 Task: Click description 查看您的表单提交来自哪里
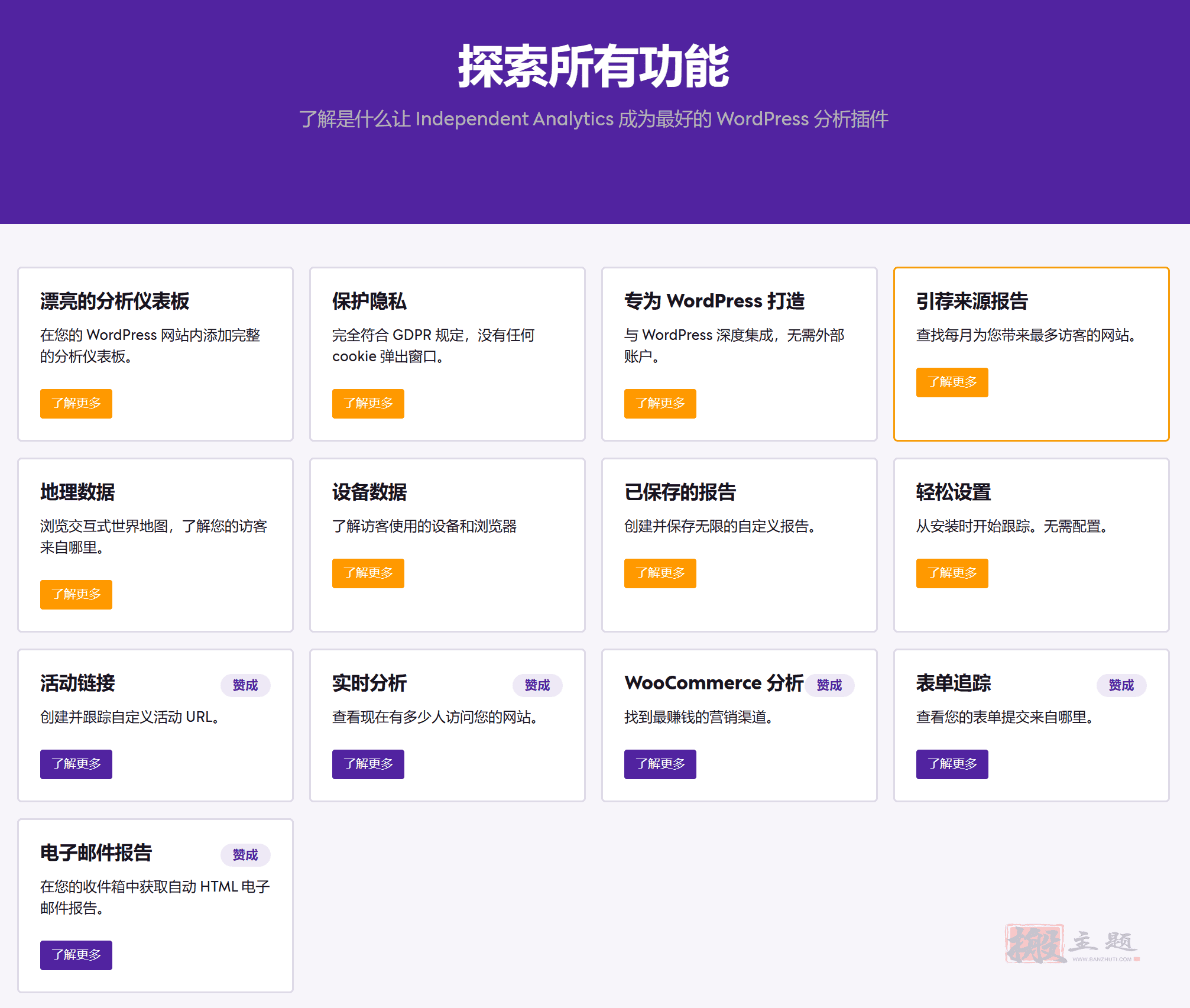click(1005, 718)
